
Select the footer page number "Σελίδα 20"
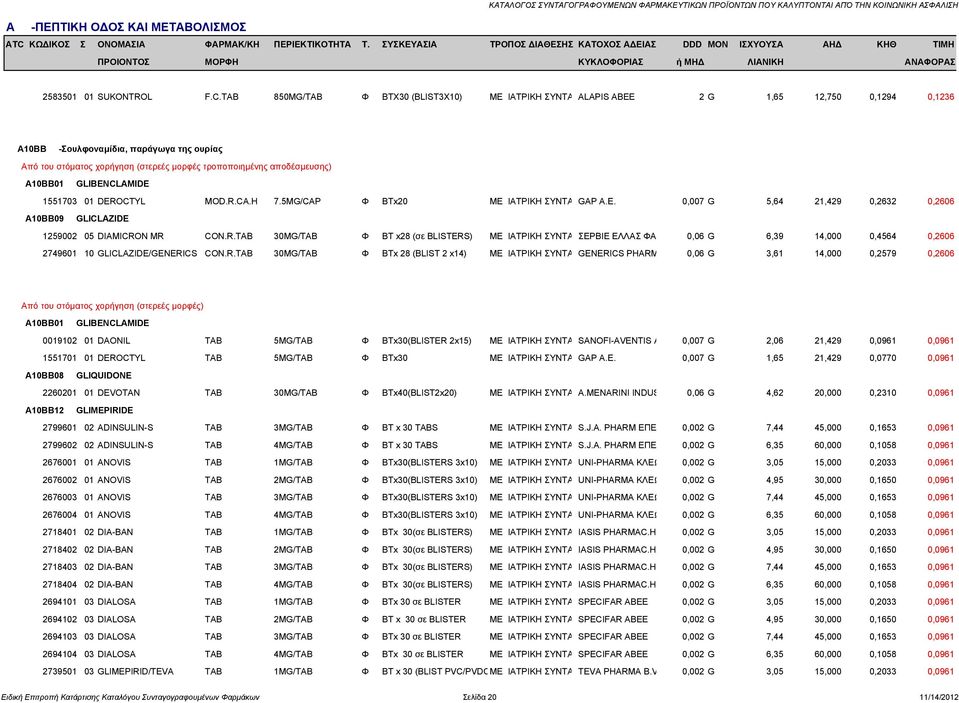(x=480, y=697)
